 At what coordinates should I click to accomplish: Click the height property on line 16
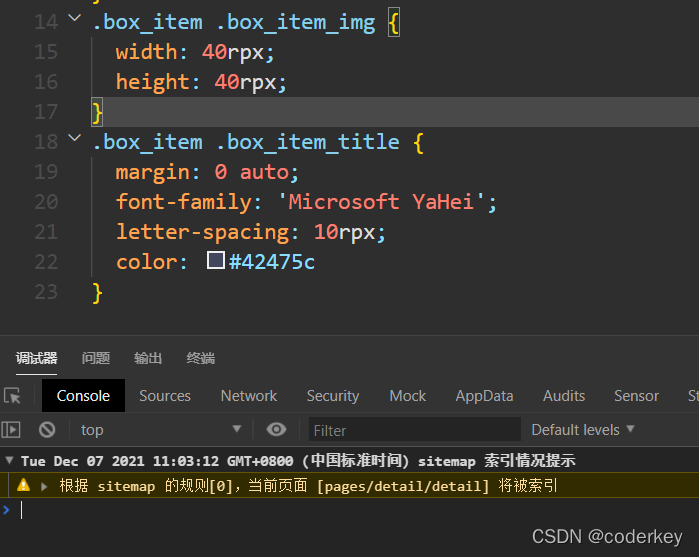tap(152, 82)
